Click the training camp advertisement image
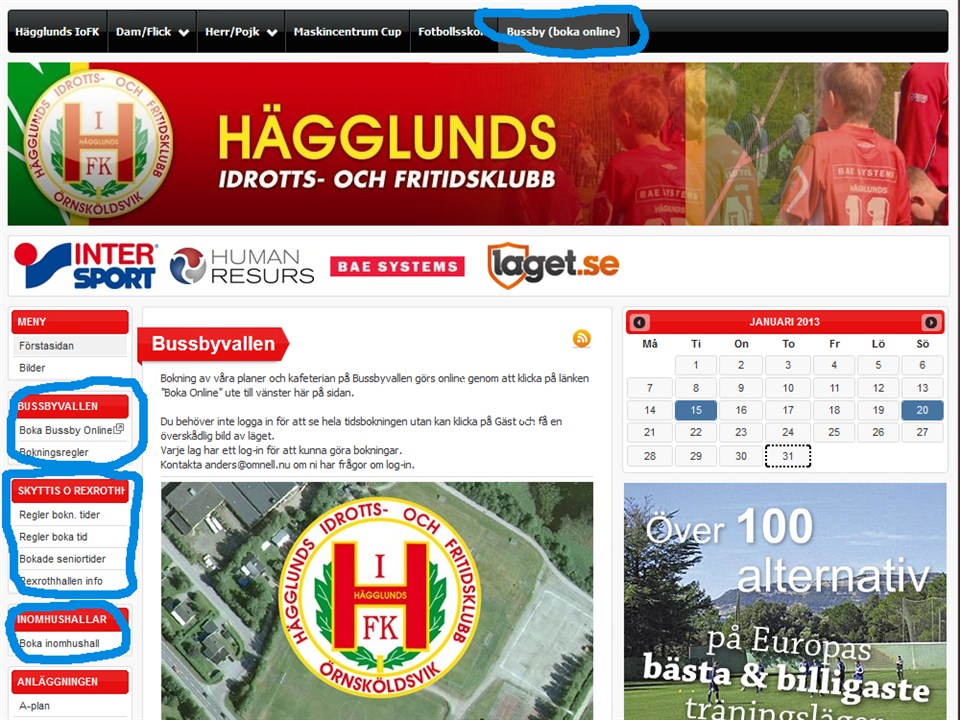Screen dimensions: 960x720 point(785,600)
